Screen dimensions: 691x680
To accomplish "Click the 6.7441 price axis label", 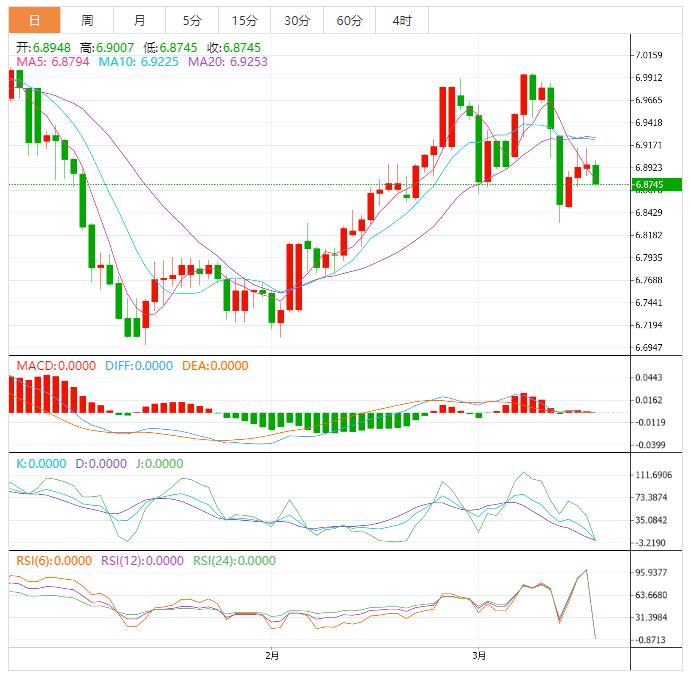I will click(648, 302).
